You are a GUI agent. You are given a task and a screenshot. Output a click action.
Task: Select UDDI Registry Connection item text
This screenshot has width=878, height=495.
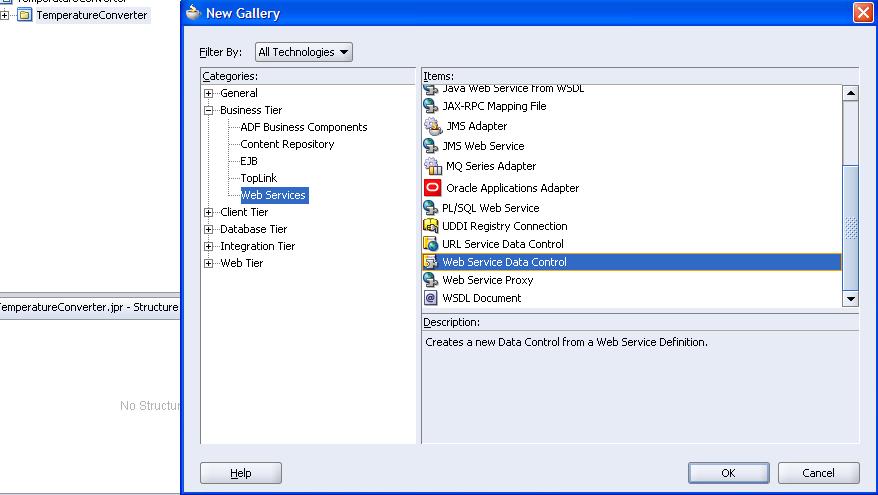coord(505,226)
